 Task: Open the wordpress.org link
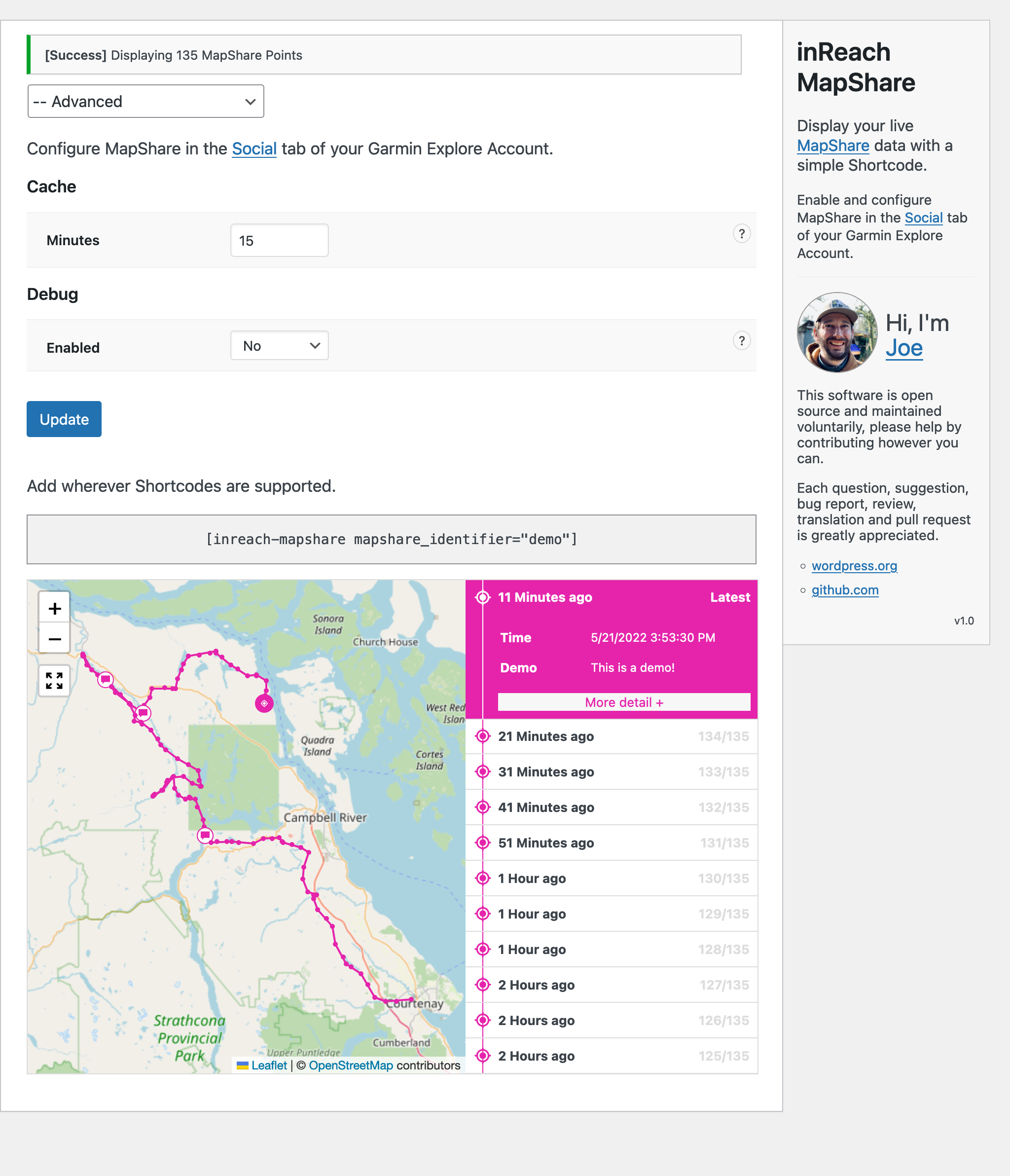coord(854,566)
